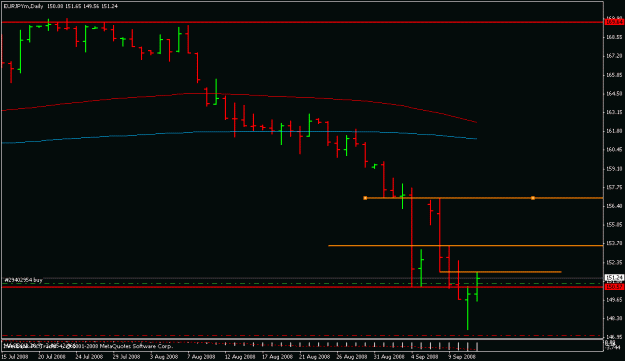The width and height of the screenshot is (625, 361).
Task: Select the left handle of upper orange line
Action: click(x=365, y=198)
